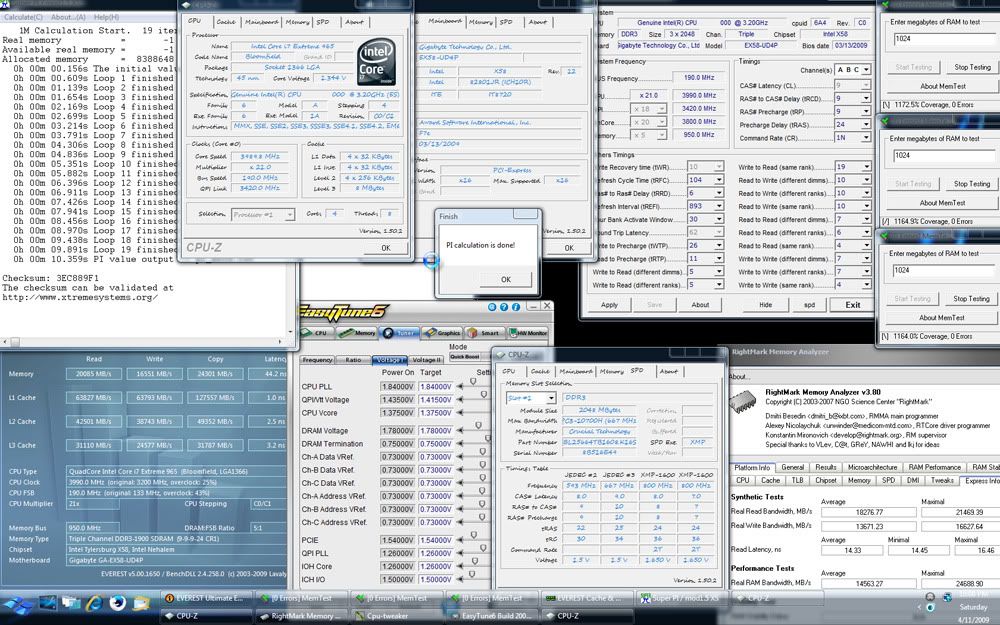The height and width of the screenshot is (625, 1000).
Task: Click the arrow beside CPU PLL target voltage
Action: pyautogui.click(x=460, y=386)
